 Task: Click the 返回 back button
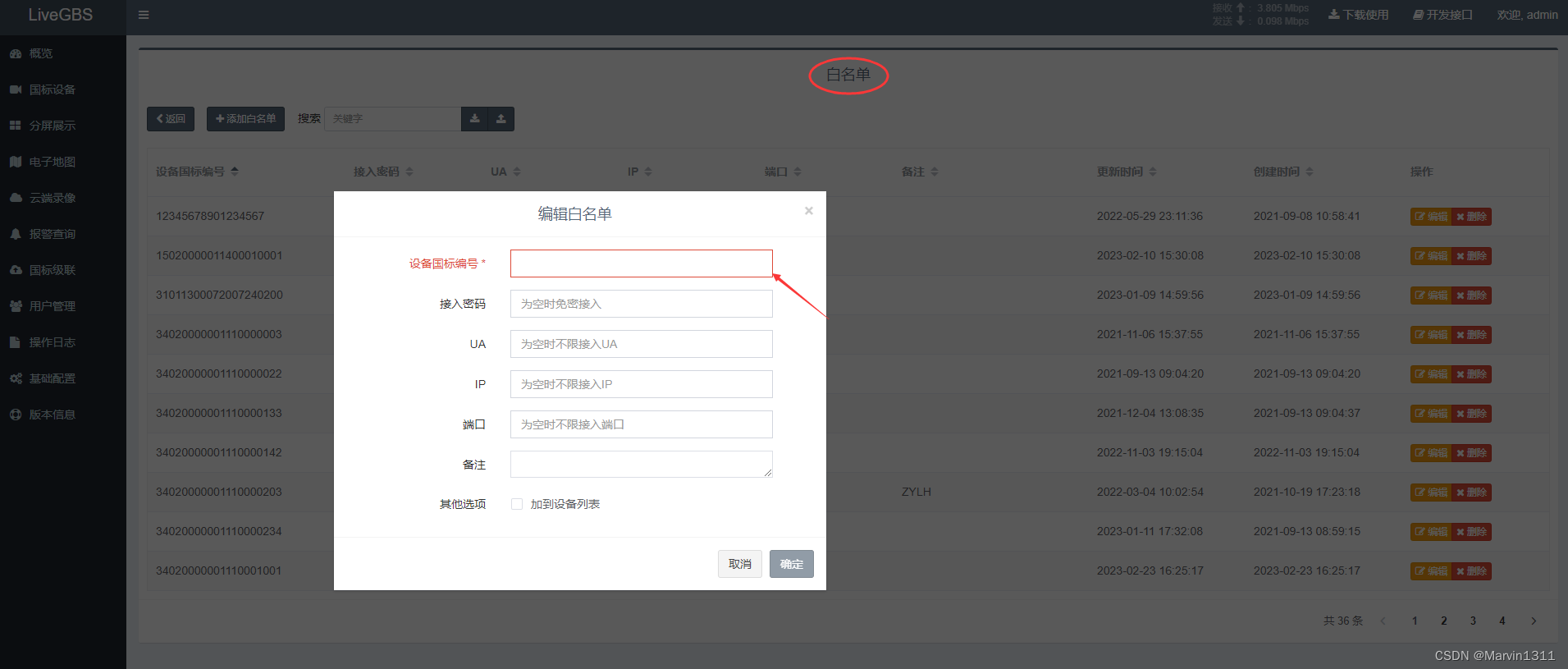(171, 119)
